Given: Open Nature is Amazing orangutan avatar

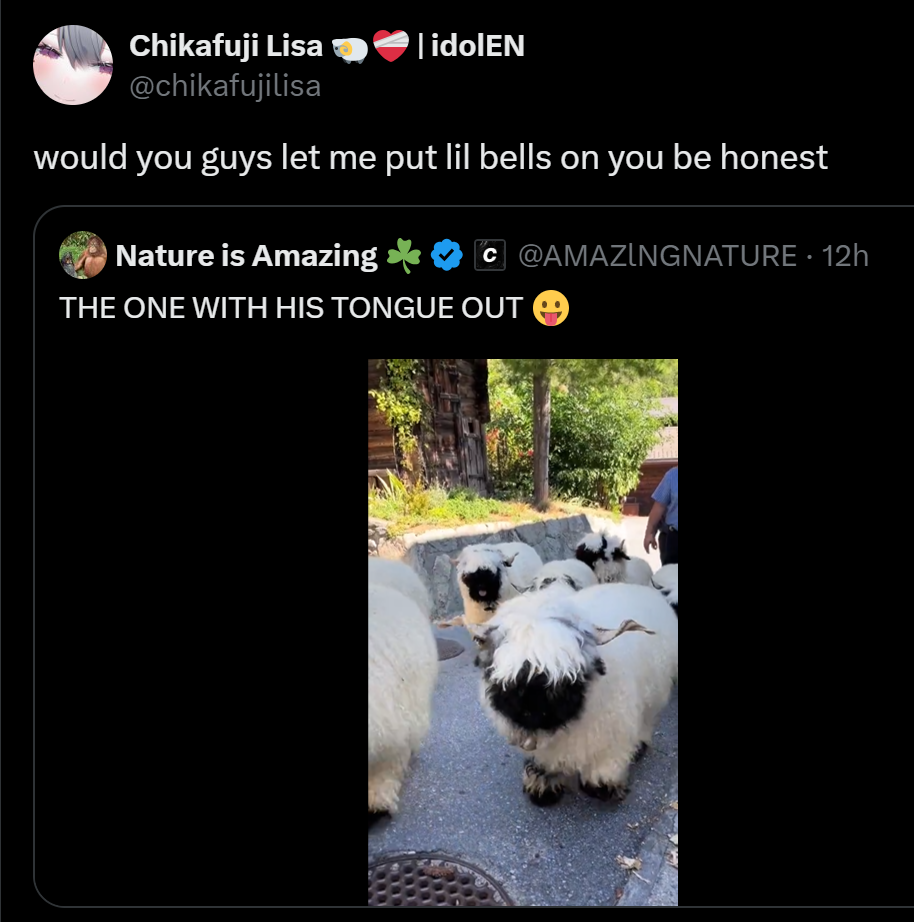Looking at the screenshot, I should [83, 255].
